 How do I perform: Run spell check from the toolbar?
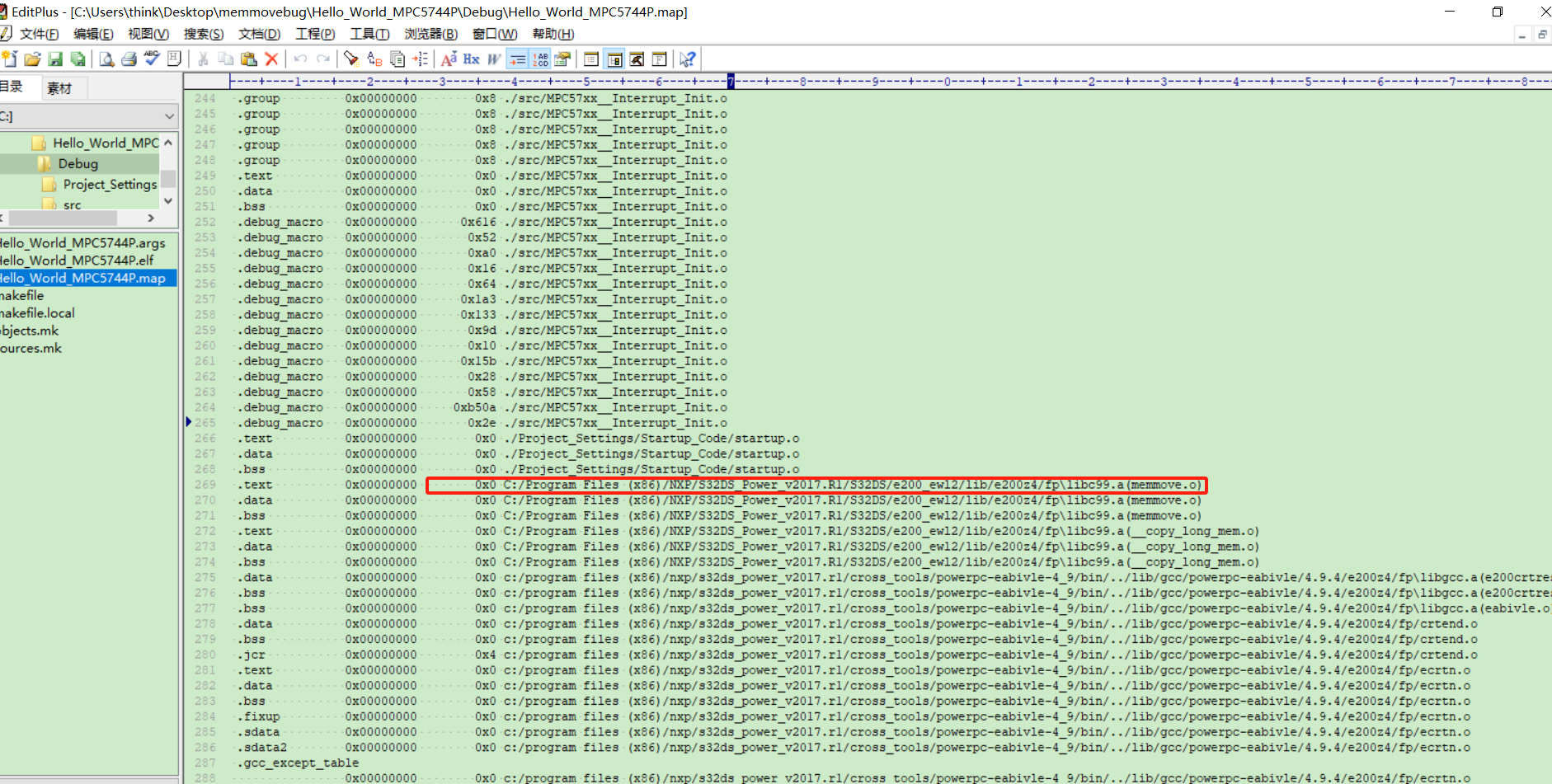pos(152,59)
